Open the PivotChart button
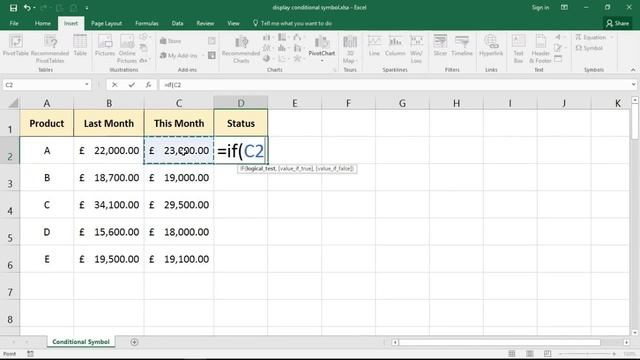This screenshot has width=640, height=360. coord(322,47)
